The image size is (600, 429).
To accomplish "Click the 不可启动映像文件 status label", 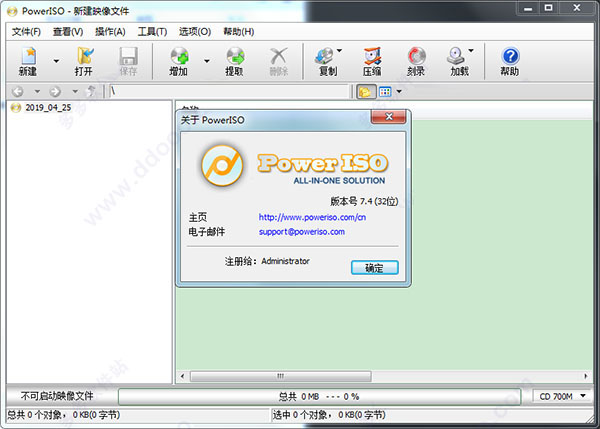I will click(57, 396).
